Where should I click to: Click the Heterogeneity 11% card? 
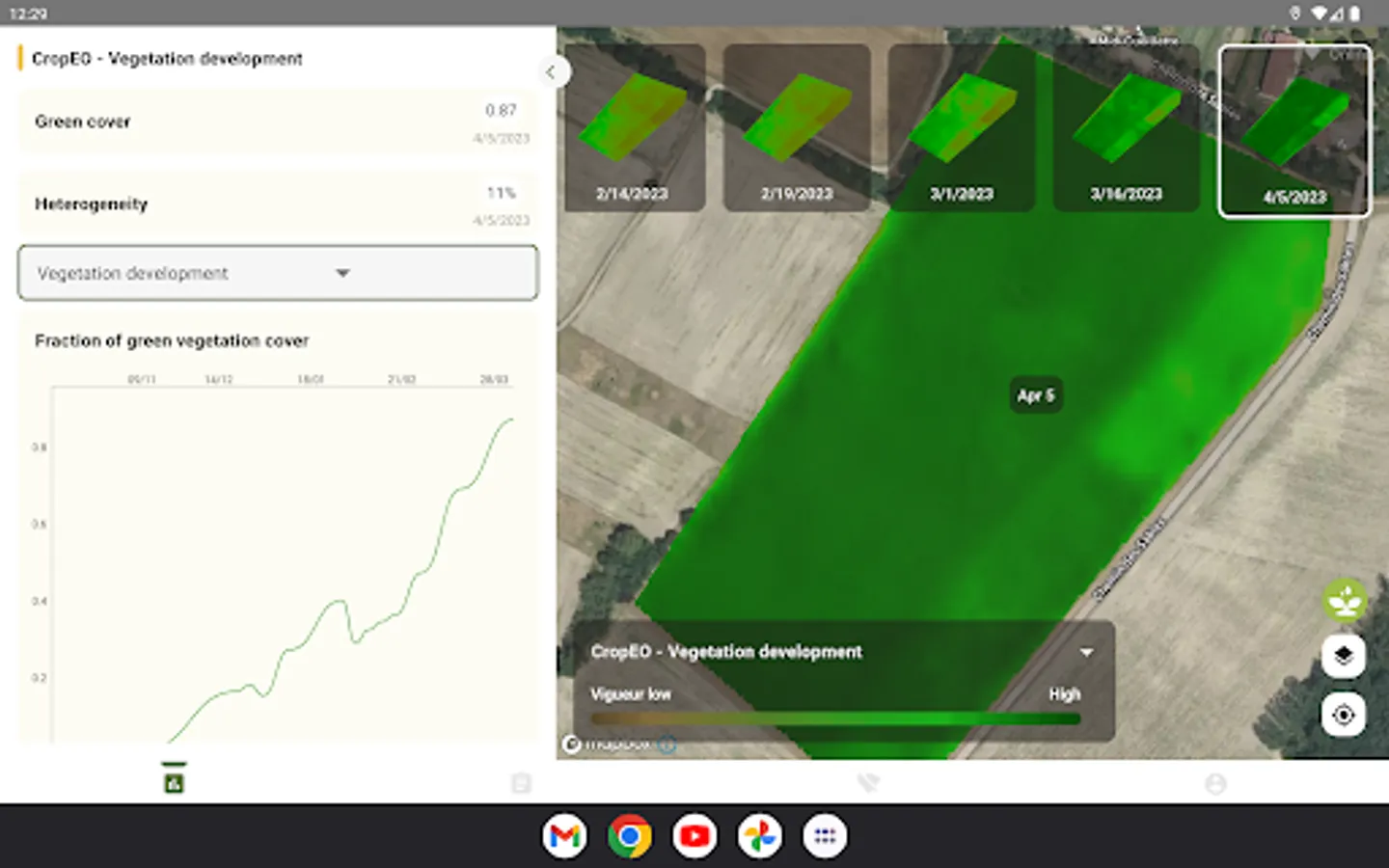click(278, 204)
